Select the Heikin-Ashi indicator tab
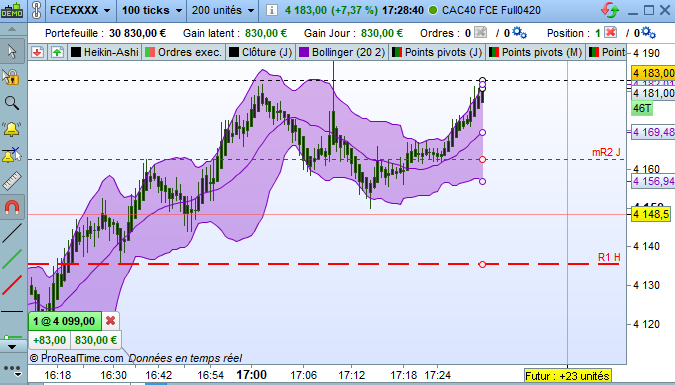The height and width of the screenshot is (385, 675). pos(105,52)
